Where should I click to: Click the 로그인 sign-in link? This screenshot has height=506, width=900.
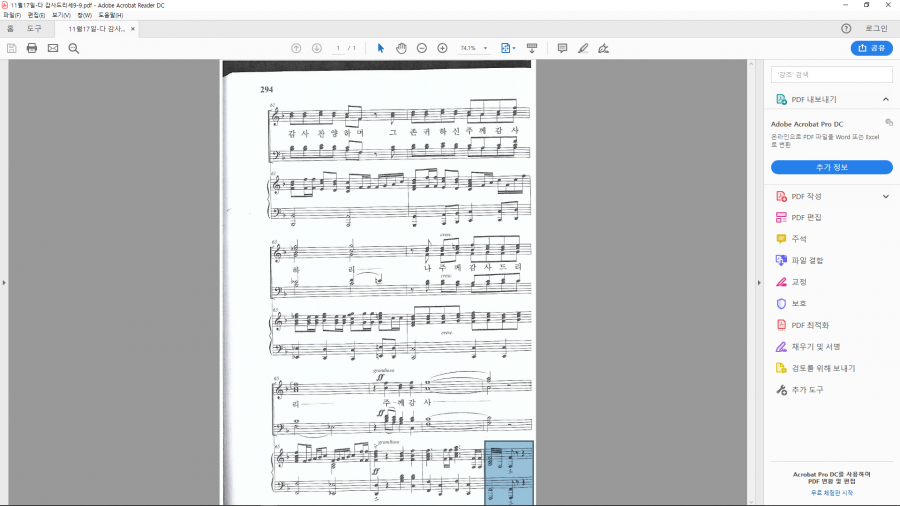click(876, 28)
